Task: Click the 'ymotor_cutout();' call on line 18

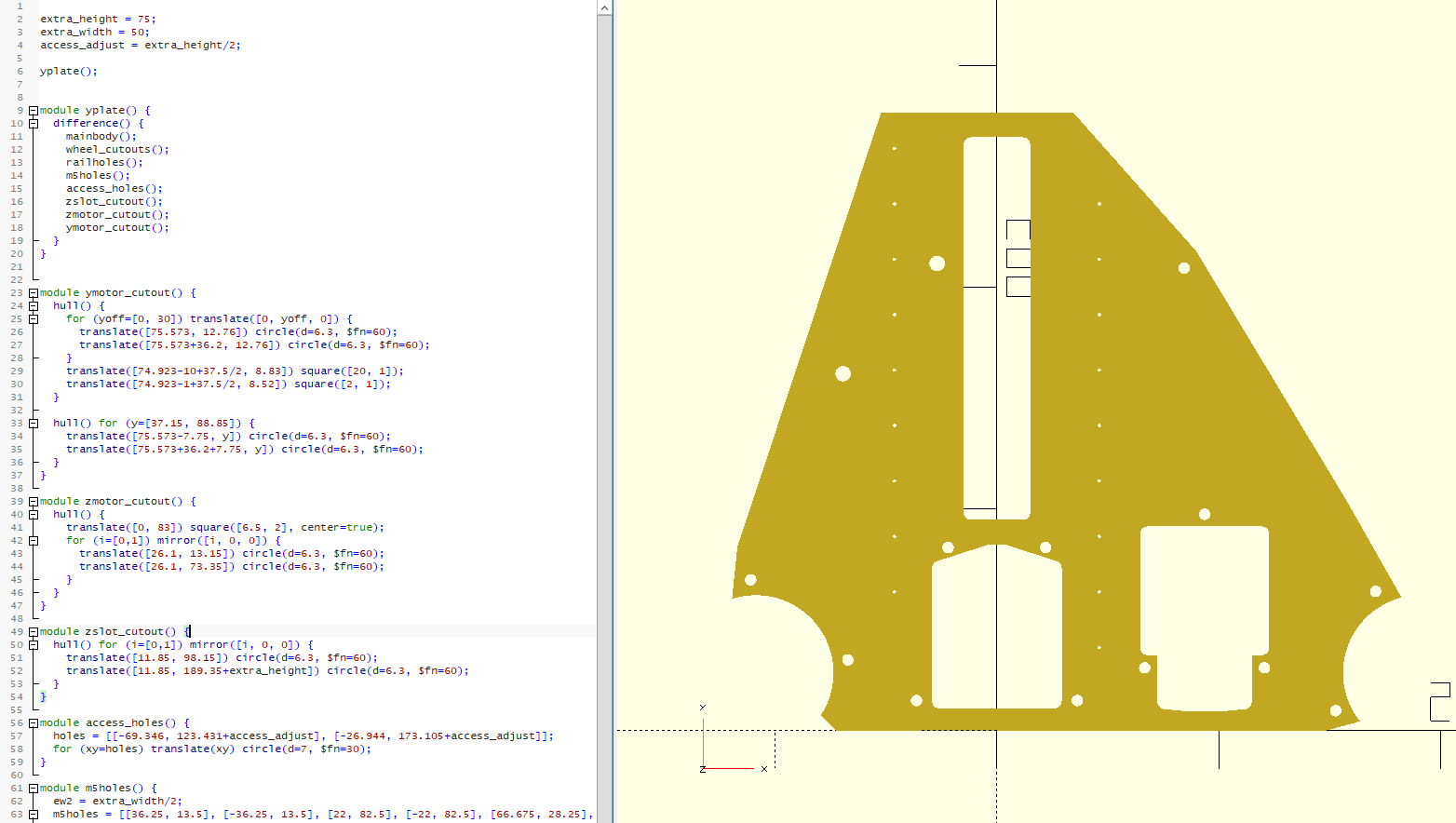Action: click(x=117, y=227)
